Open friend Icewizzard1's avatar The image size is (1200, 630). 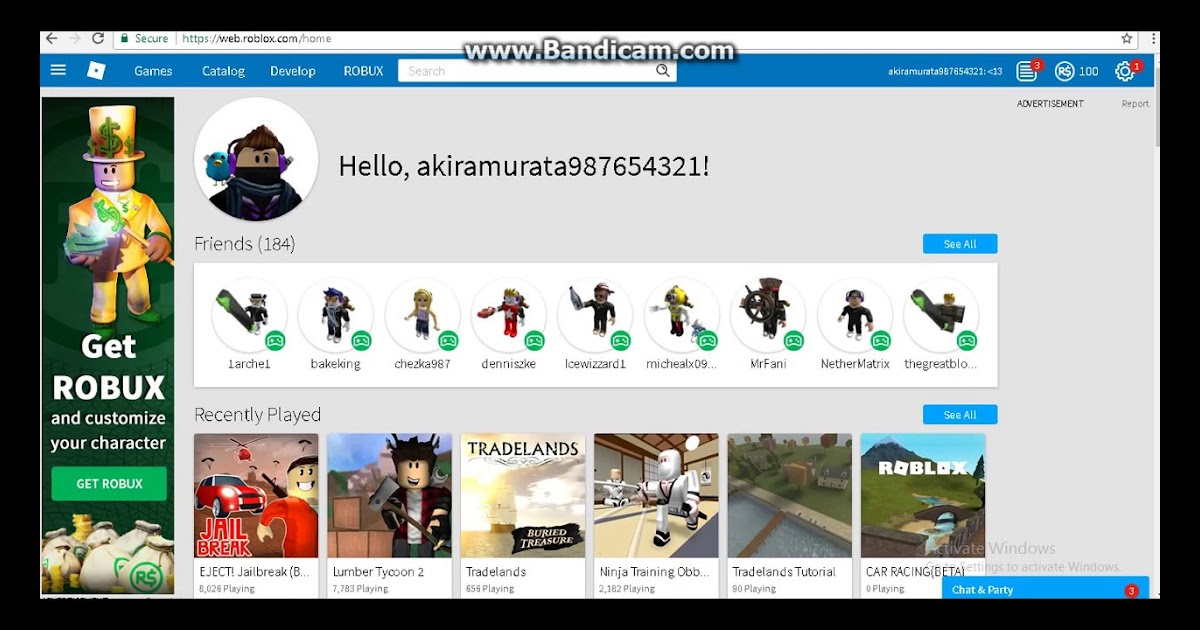(594, 315)
